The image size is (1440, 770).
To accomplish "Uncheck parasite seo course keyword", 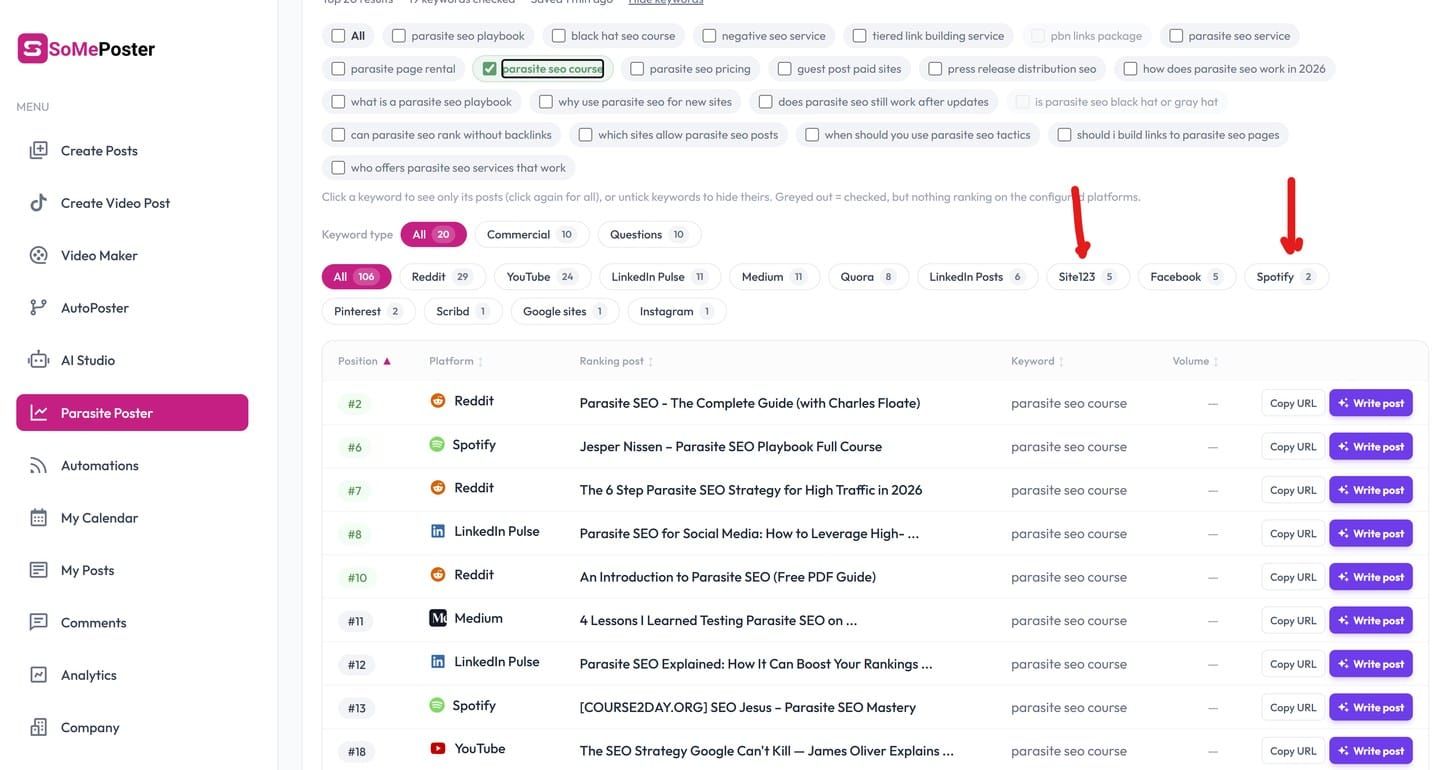I will [489, 69].
